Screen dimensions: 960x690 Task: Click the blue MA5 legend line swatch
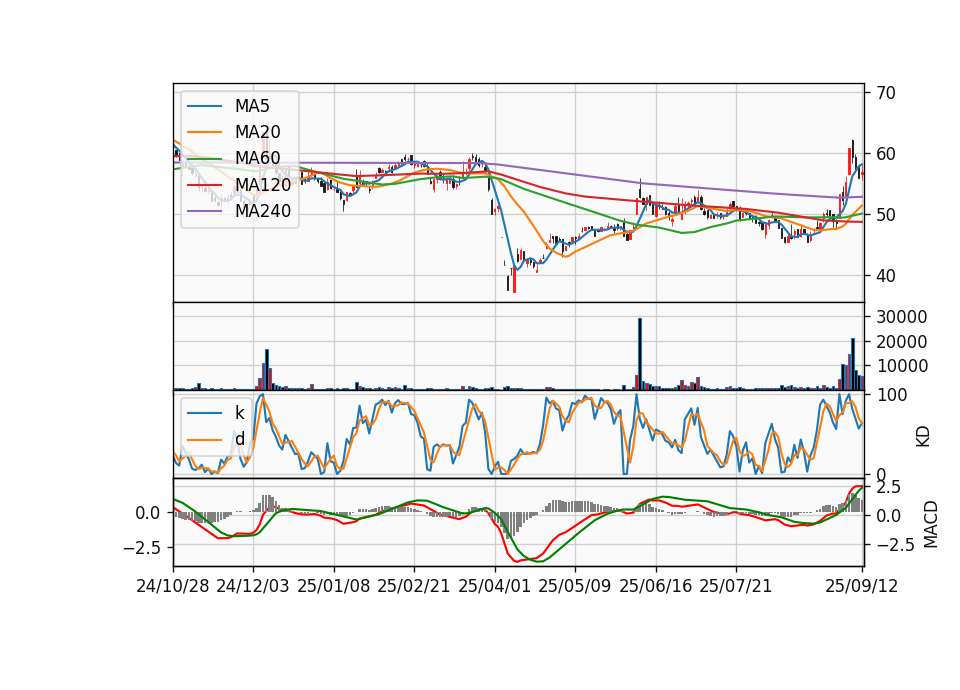point(205,106)
